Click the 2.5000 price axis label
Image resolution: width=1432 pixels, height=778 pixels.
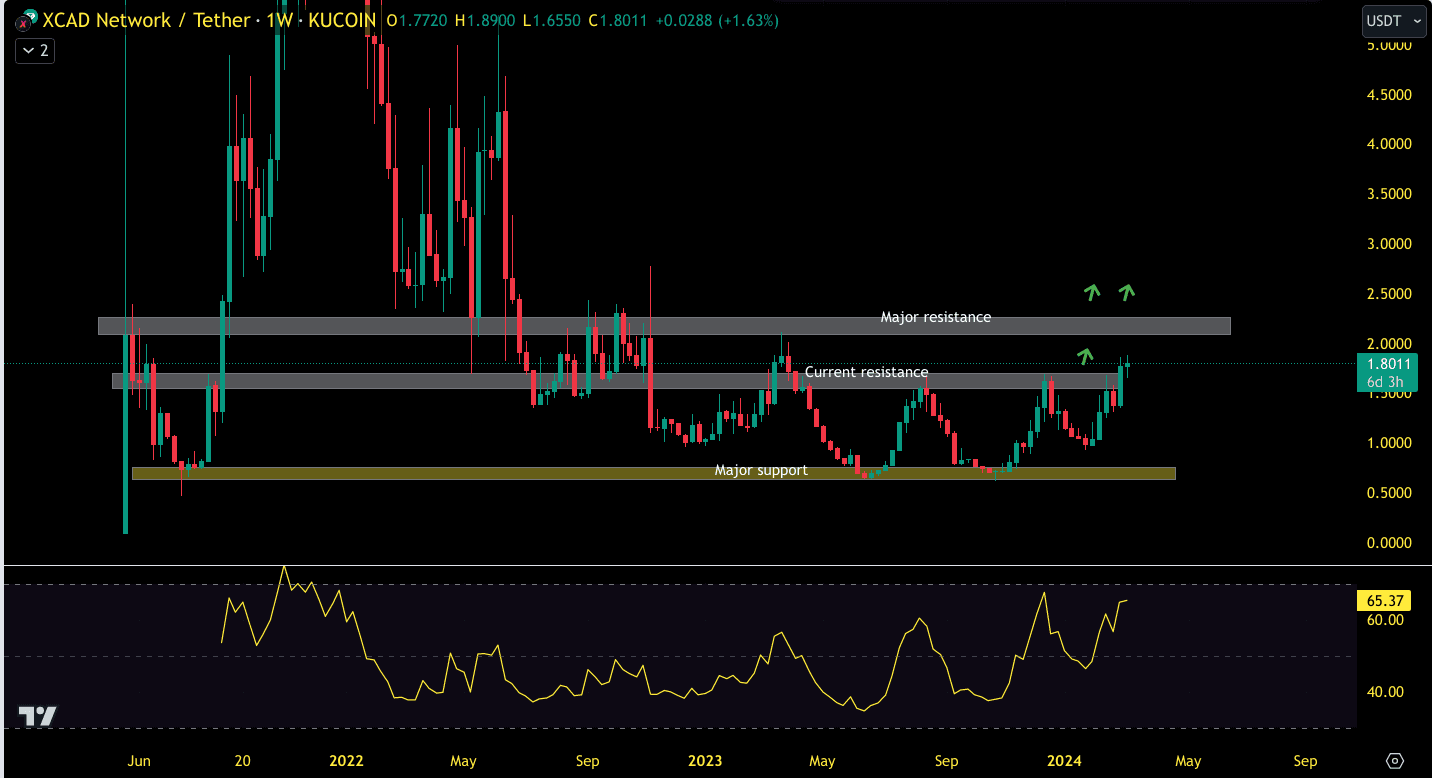(1391, 294)
